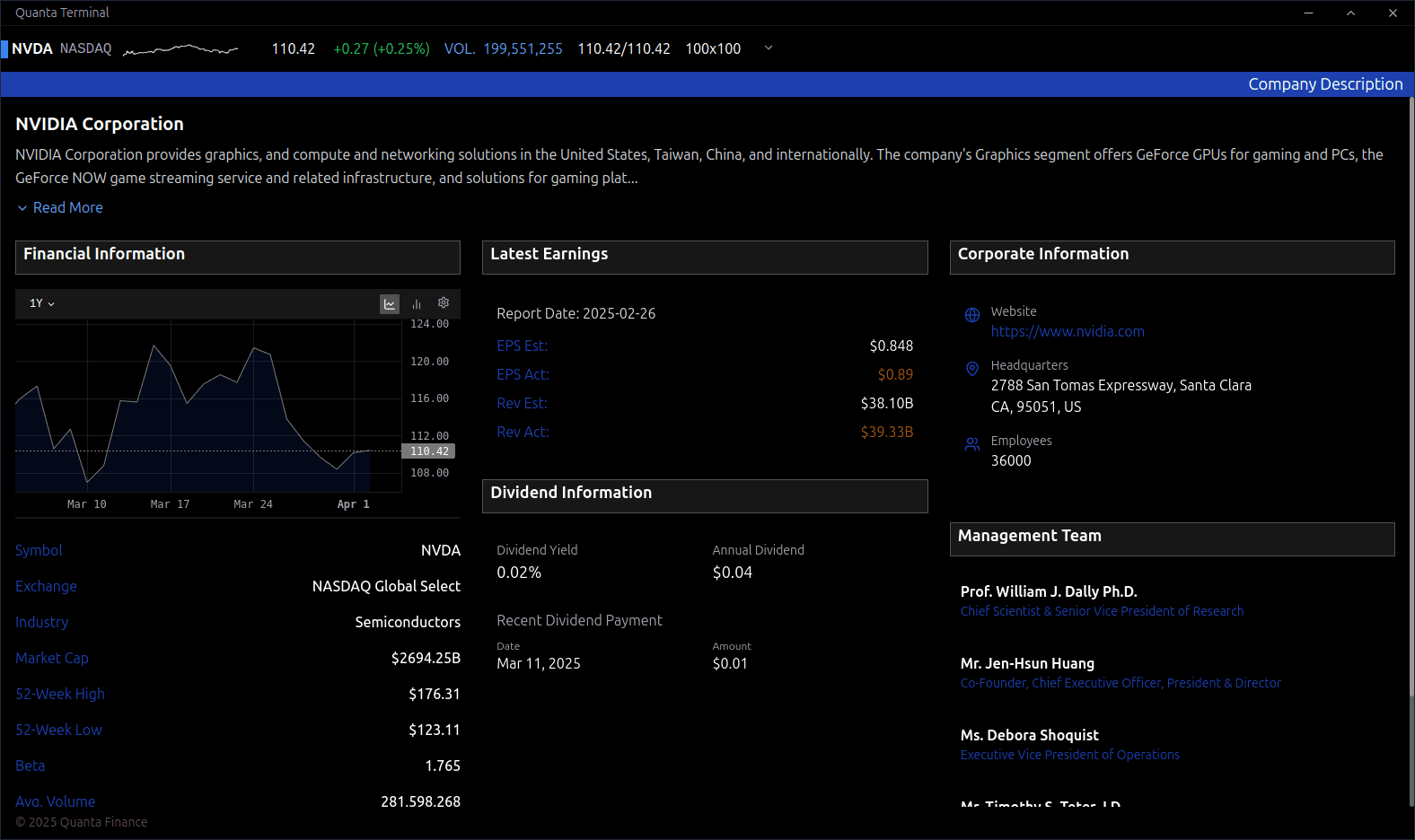Click the Rev Est: label

[x=522, y=403]
